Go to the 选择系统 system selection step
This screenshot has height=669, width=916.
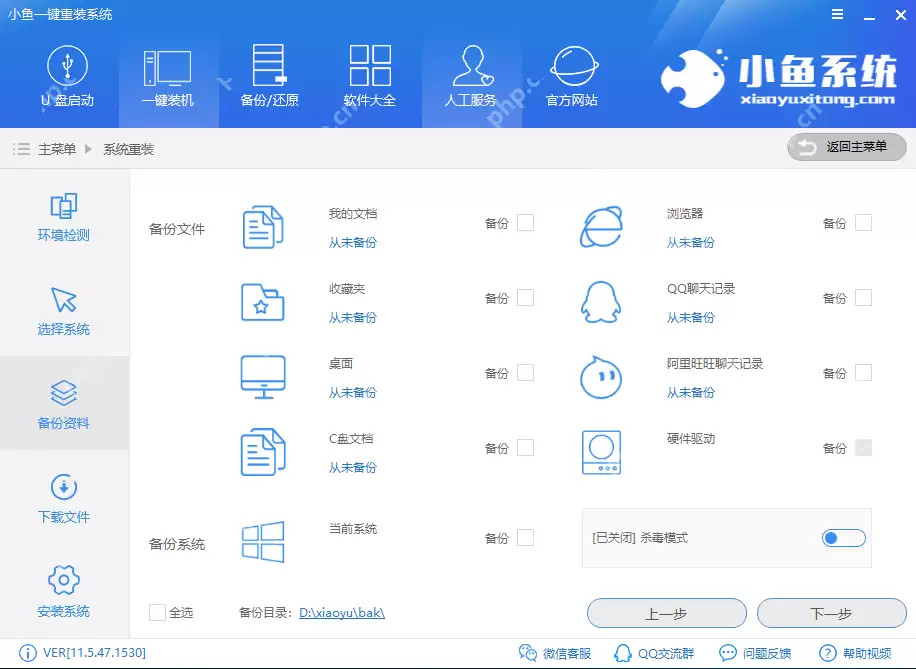coord(63,310)
